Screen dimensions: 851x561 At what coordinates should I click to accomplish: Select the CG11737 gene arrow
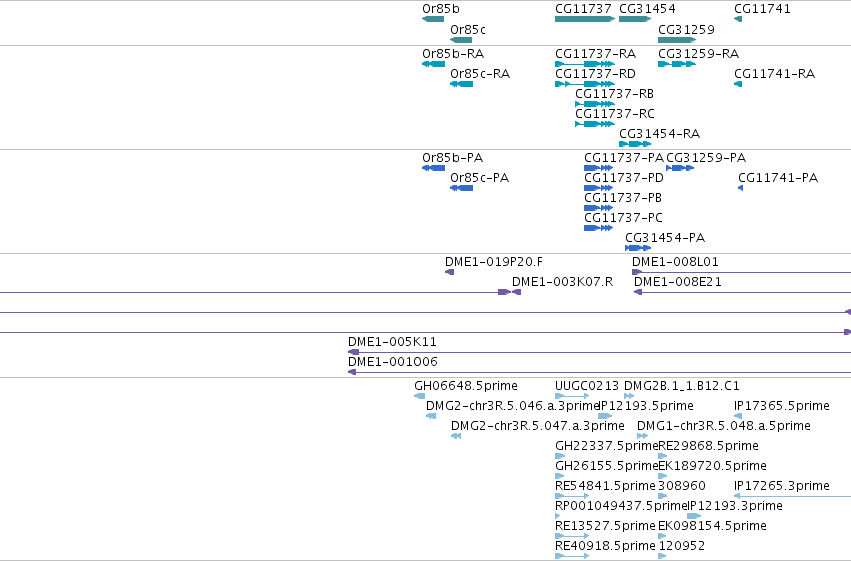click(585, 19)
